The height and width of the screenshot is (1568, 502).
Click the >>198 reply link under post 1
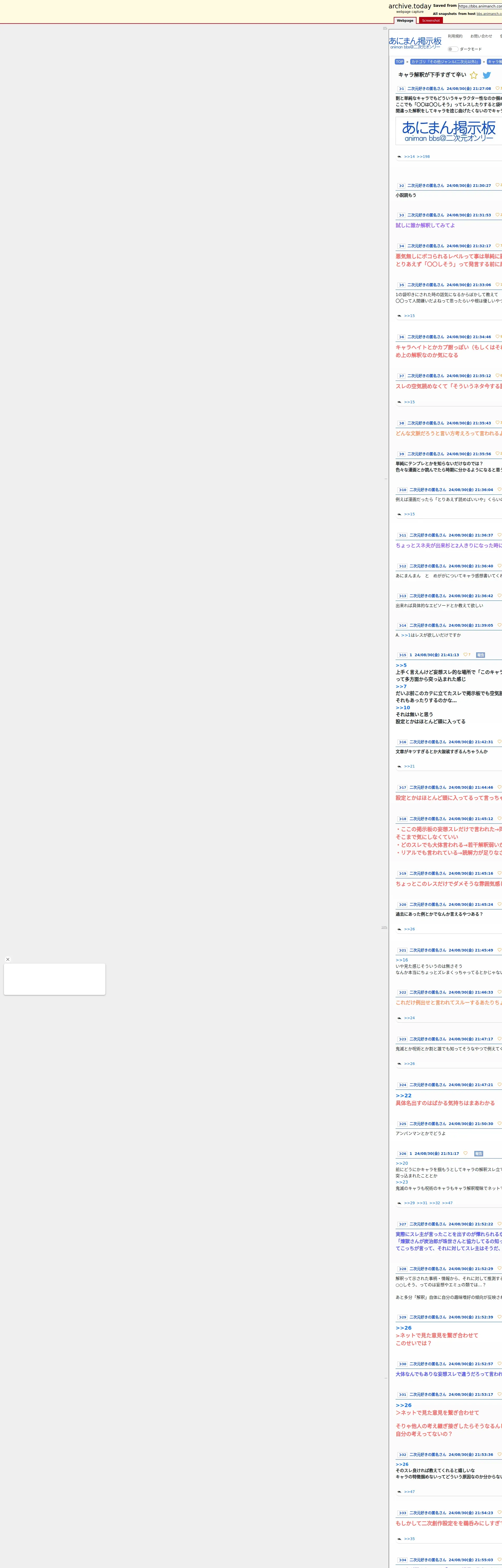pos(423,157)
